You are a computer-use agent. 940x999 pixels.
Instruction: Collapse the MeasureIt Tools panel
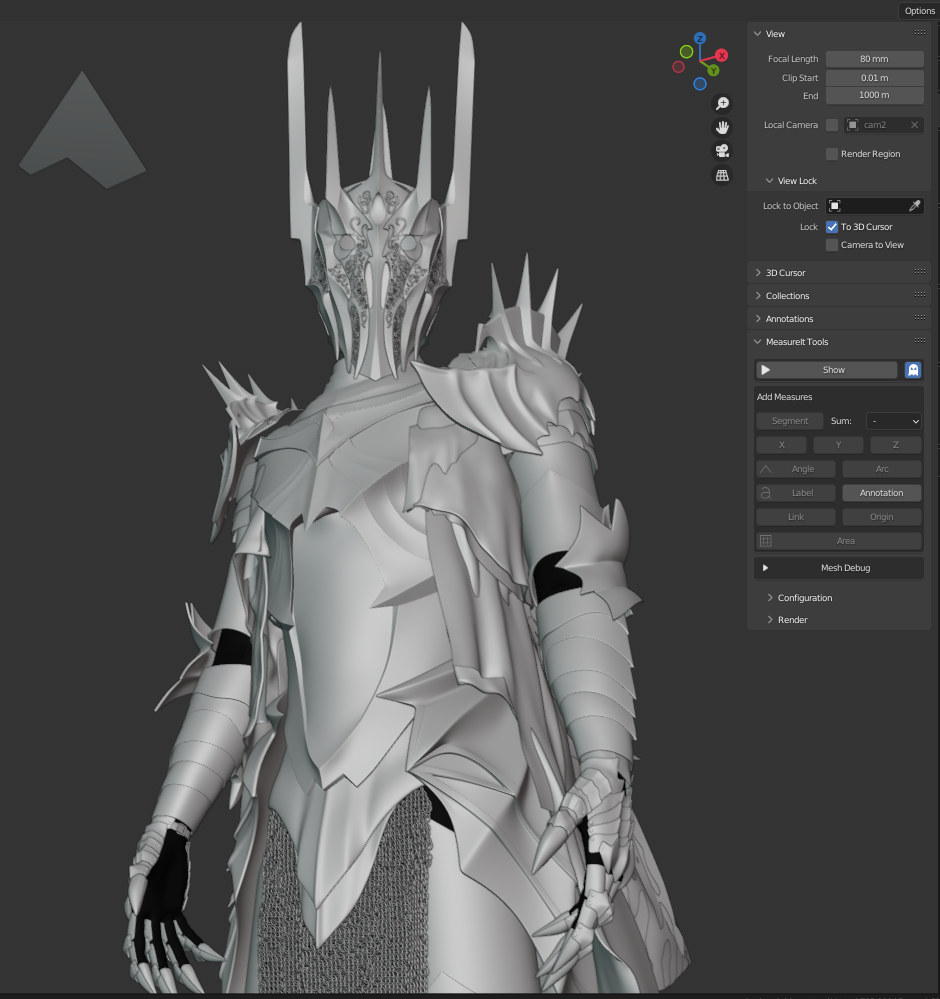758,341
